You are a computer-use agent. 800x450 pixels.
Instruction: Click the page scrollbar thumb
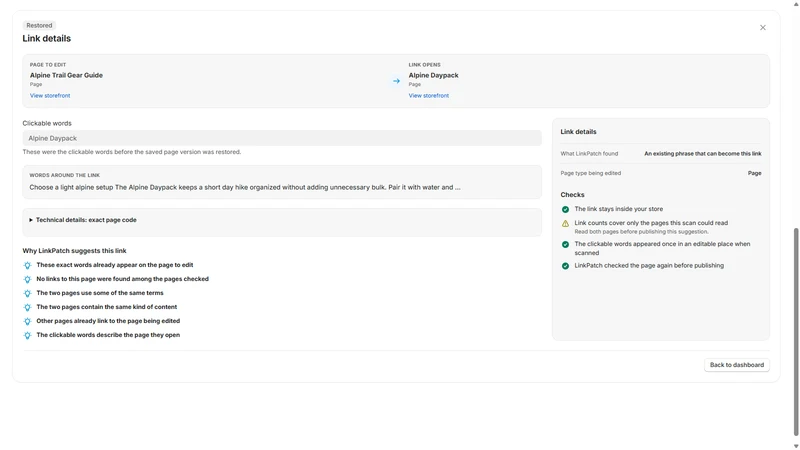click(796, 332)
